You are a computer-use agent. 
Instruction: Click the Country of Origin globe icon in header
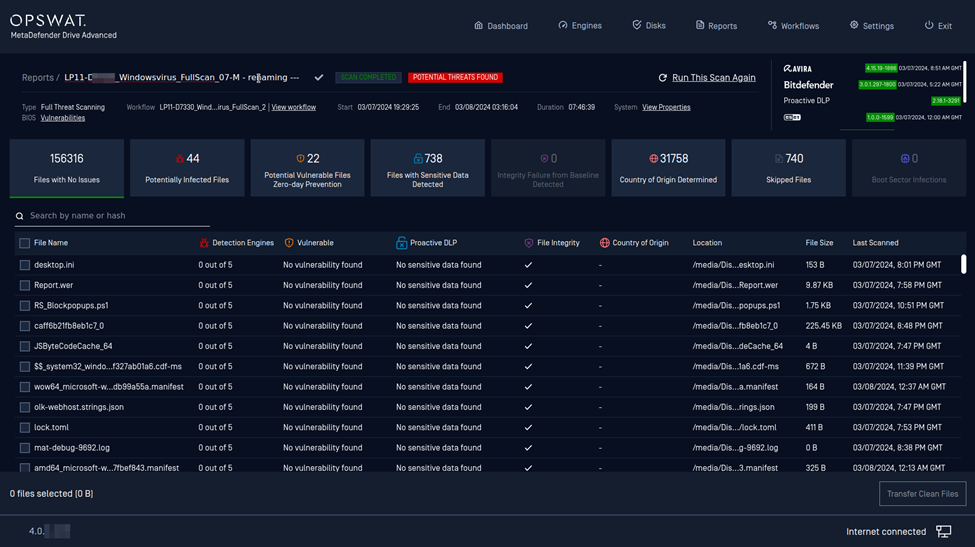click(604, 243)
